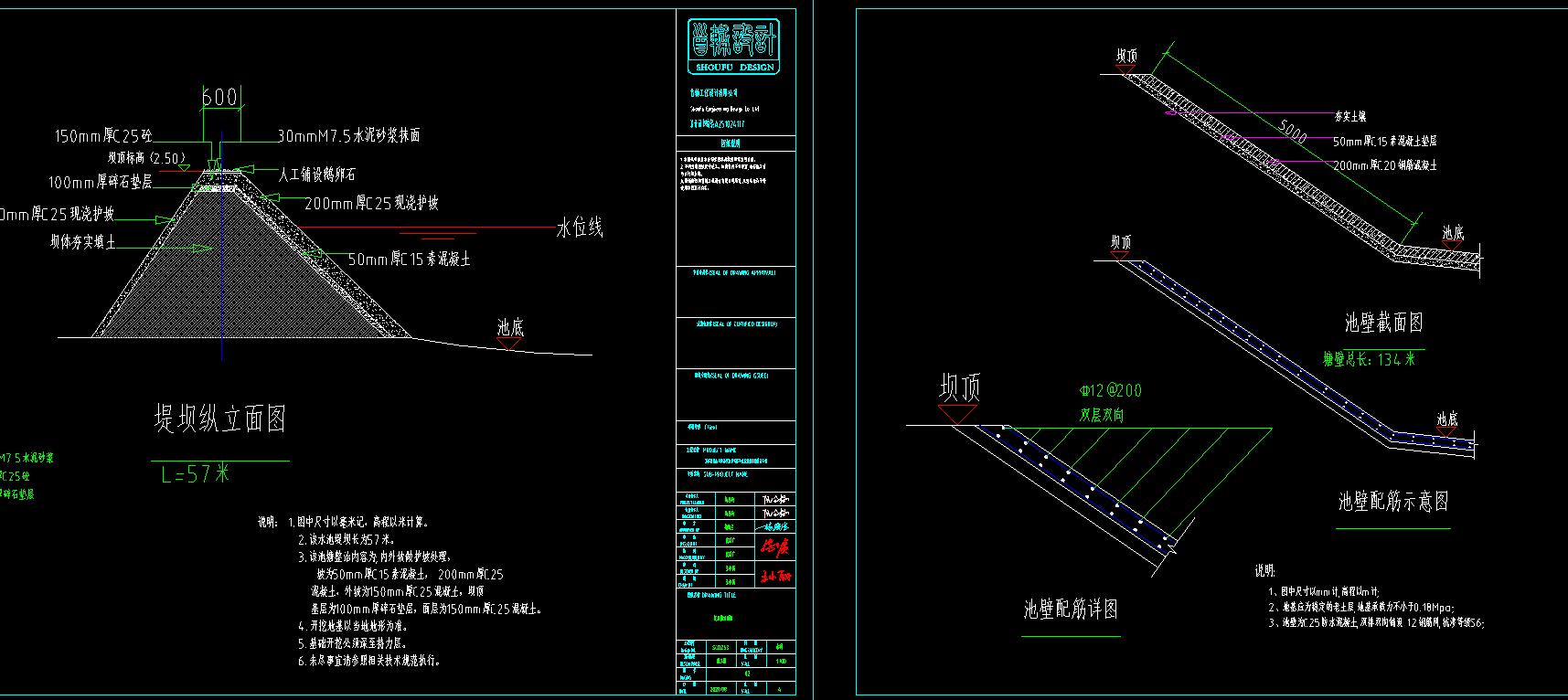Image resolution: width=1568 pixels, height=700 pixels.
Task: Select label '30mmM7.5水泥砂浆抹面'
Action: tap(348, 135)
